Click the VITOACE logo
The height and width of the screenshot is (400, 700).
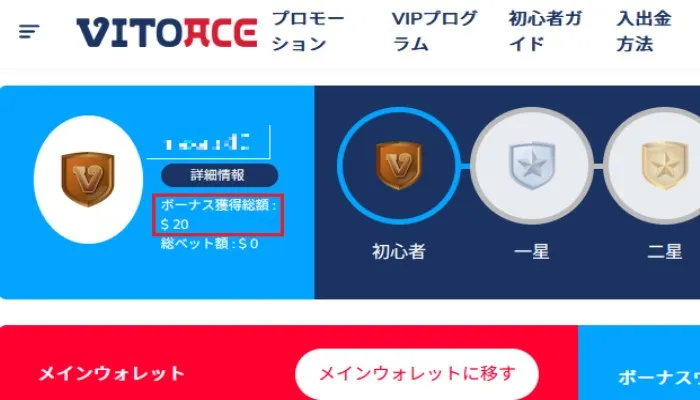167,33
